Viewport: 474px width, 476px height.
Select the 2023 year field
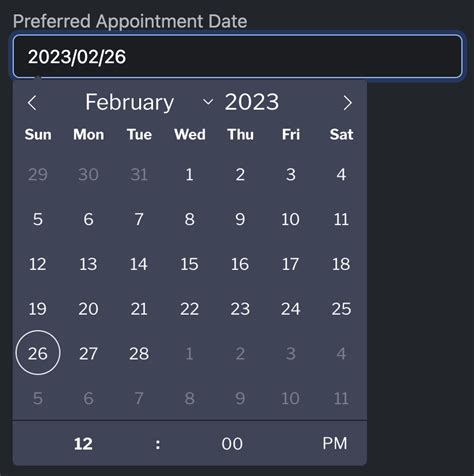point(252,102)
